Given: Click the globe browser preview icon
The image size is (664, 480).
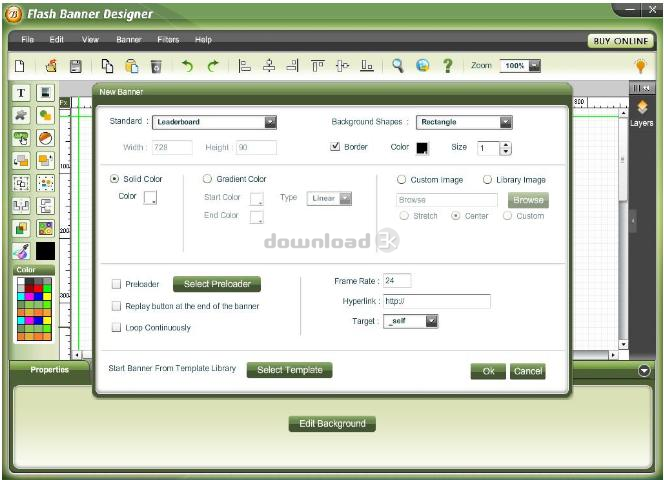Looking at the screenshot, I should click(x=423, y=66).
